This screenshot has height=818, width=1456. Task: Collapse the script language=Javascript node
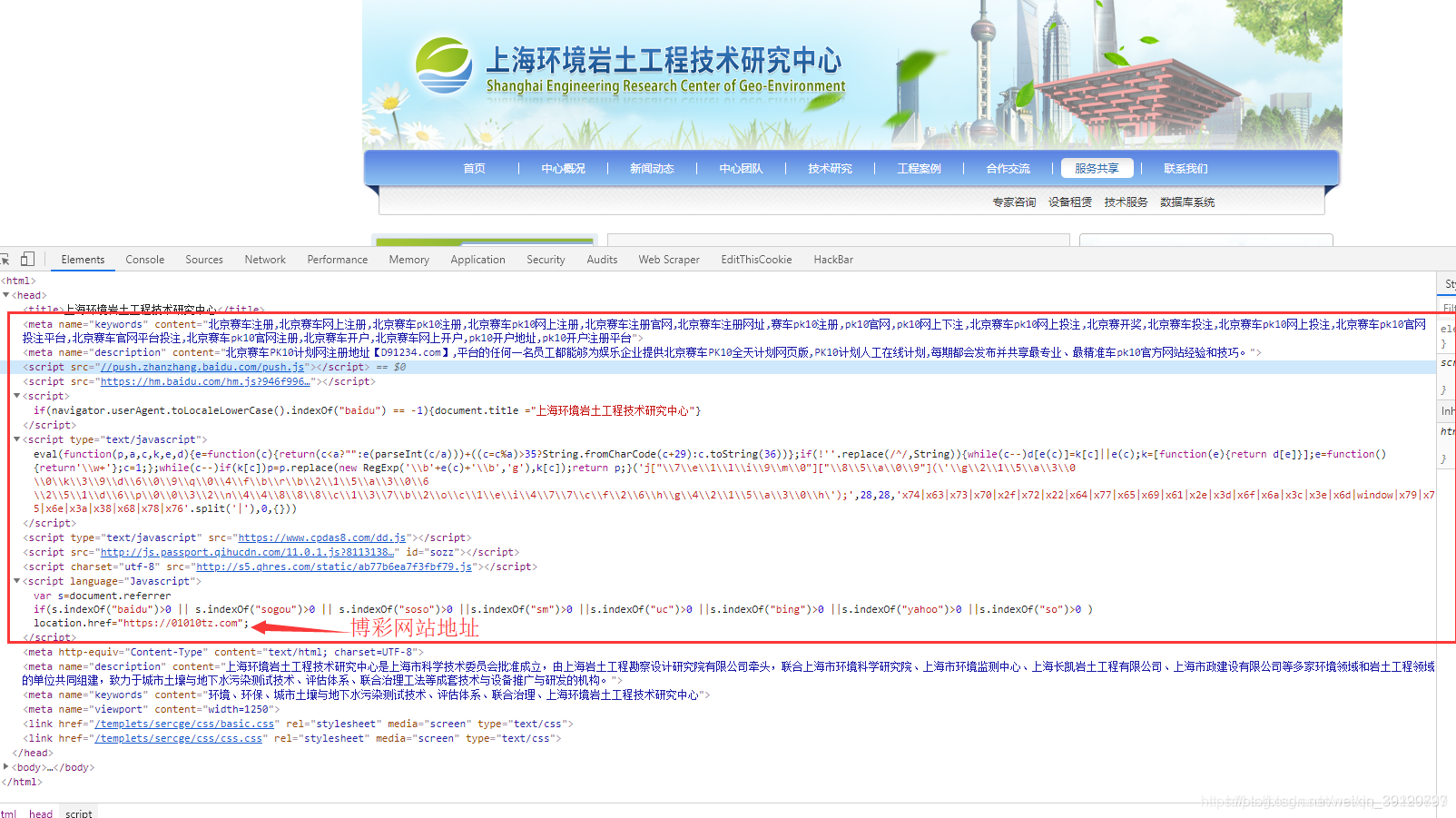pos(17,581)
